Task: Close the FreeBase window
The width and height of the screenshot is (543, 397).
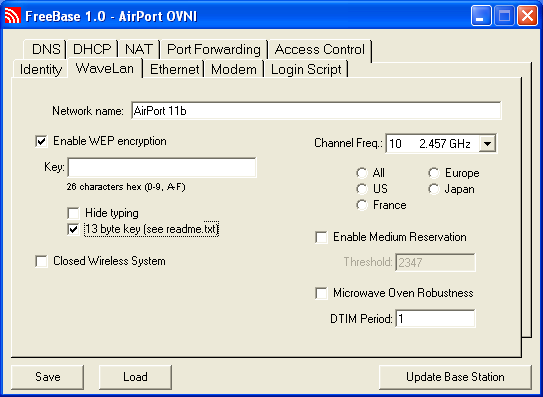Action: tap(527, 16)
